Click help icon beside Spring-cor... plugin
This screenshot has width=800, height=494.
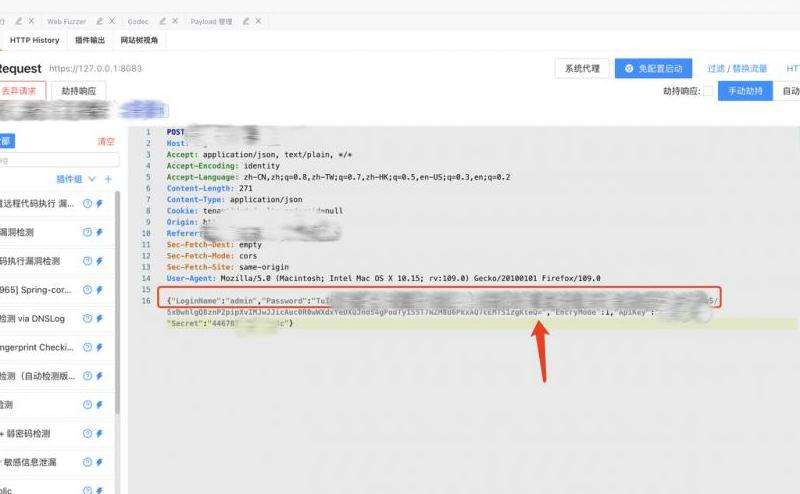pos(87,290)
